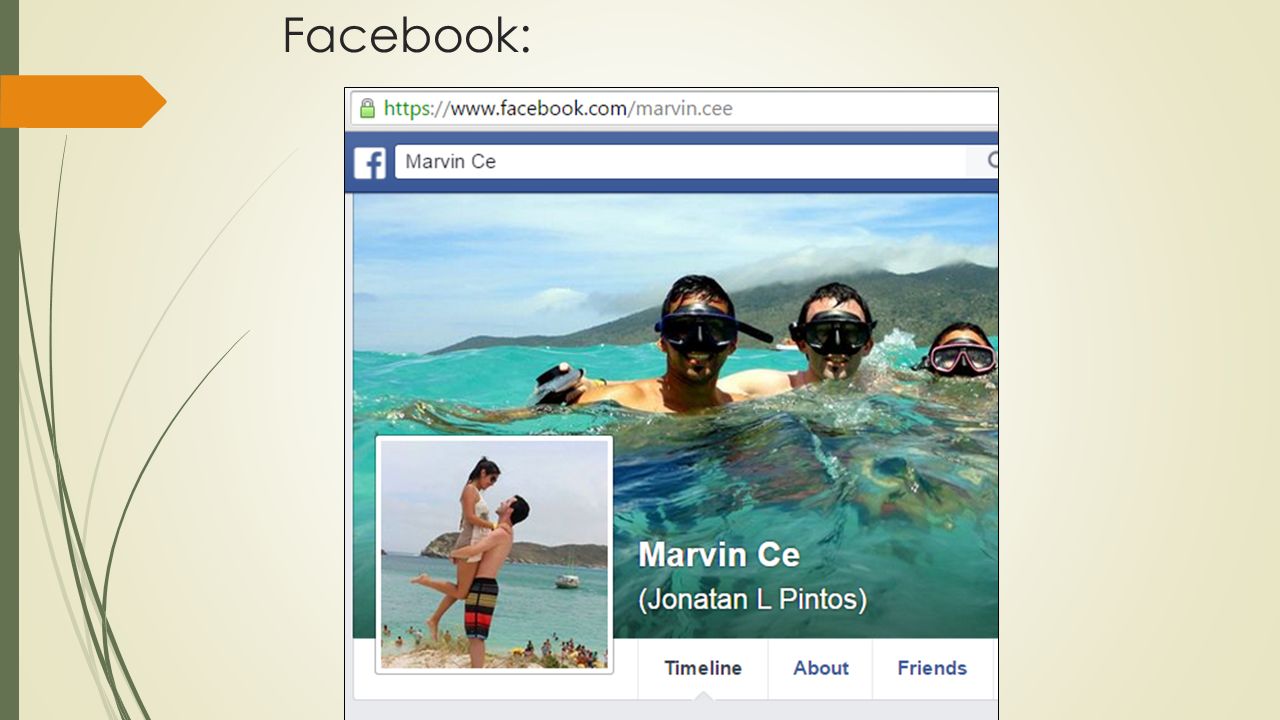Open the profile picture thumbnail
This screenshot has width=1280, height=720.
click(494, 554)
